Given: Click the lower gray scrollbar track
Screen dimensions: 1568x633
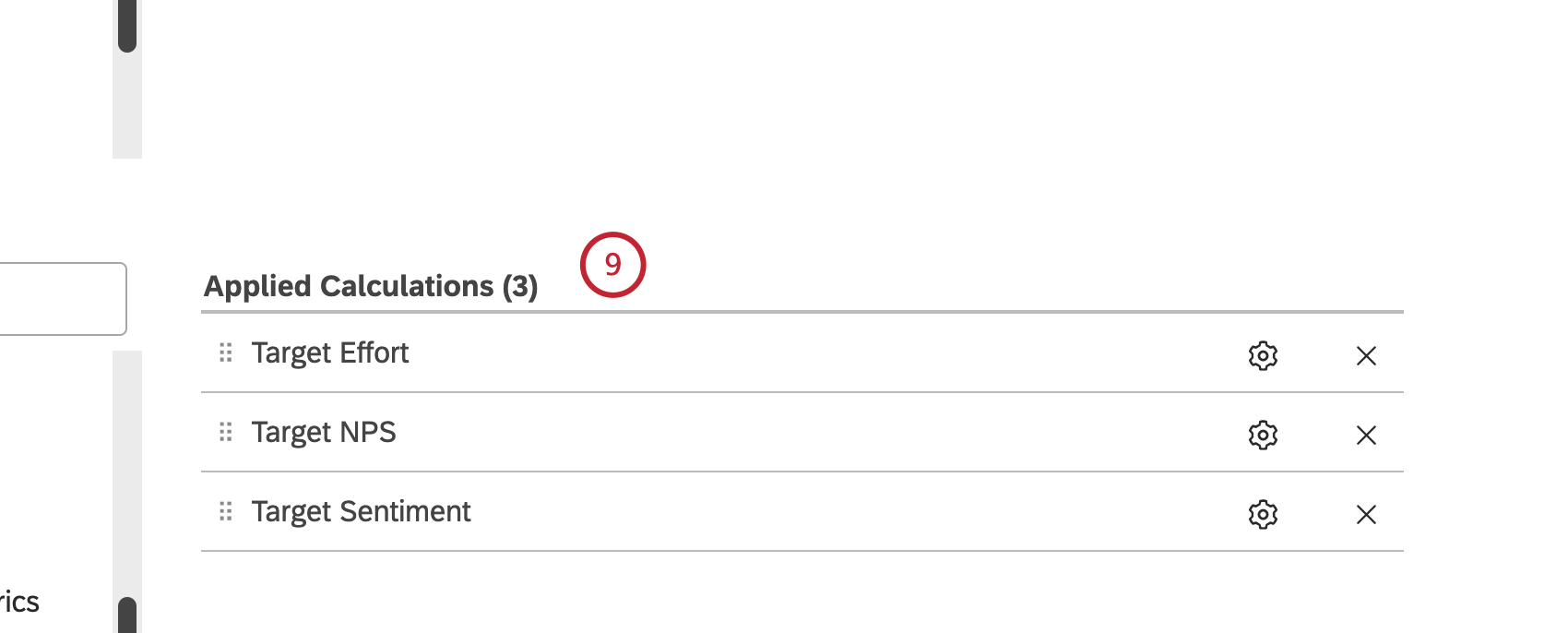Looking at the screenshot, I should point(127,471).
